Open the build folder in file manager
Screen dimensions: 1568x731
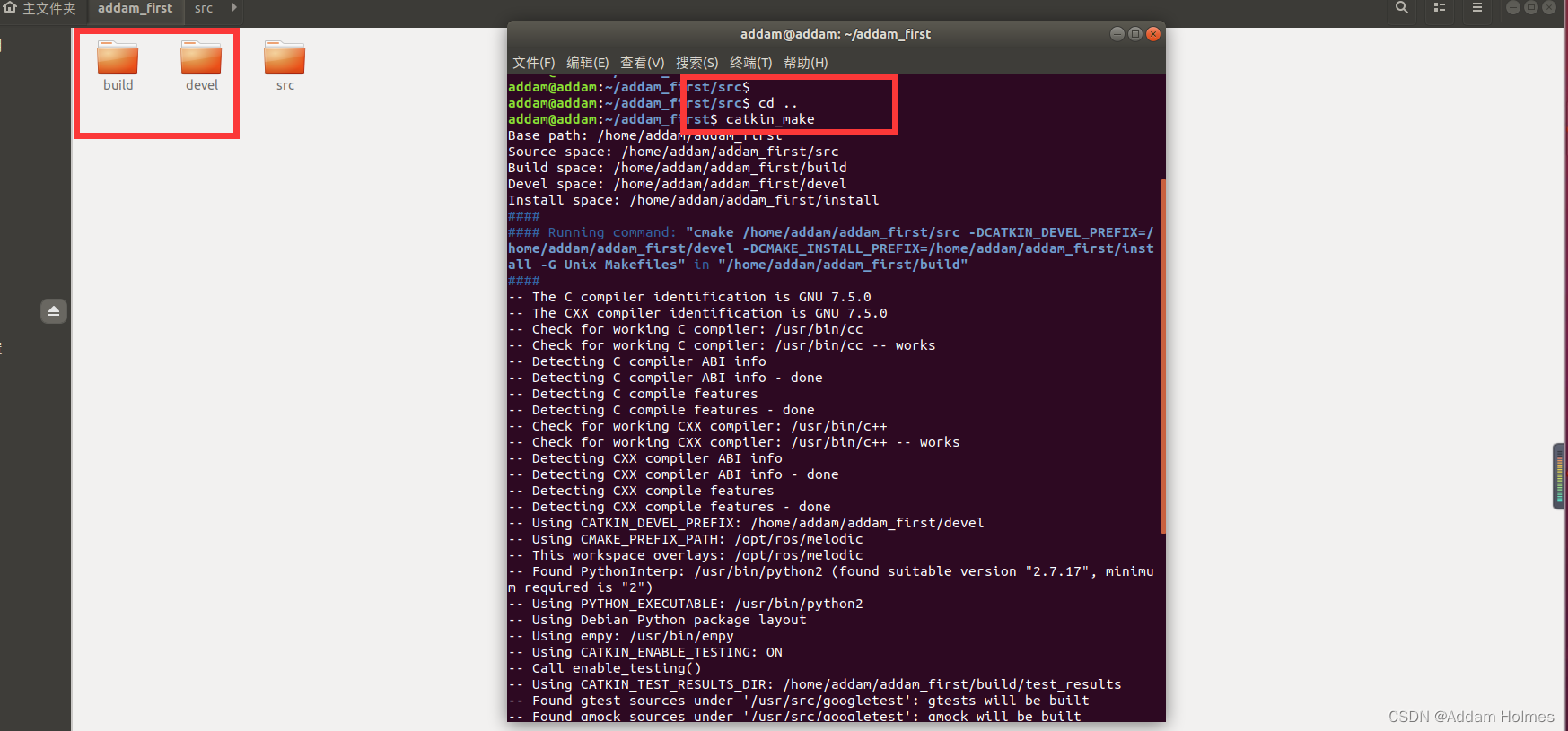118,65
